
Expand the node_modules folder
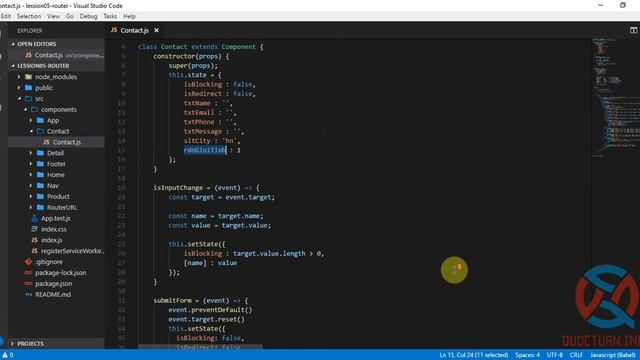[19, 77]
